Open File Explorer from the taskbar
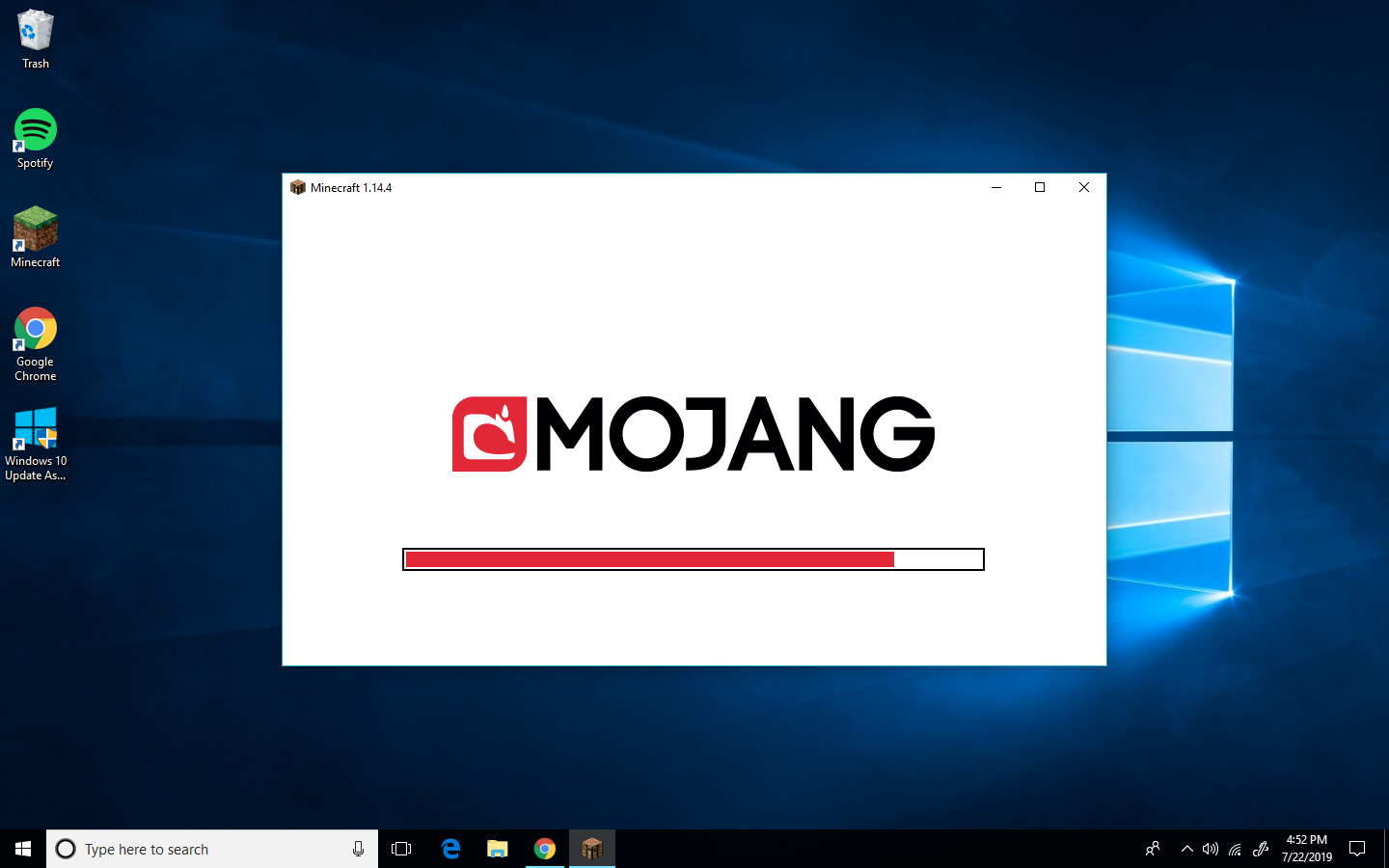Screen dimensions: 1389x868 (498, 849)
